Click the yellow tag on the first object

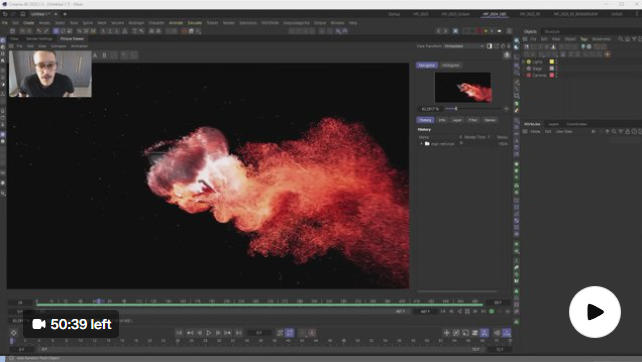click(x=552, y=62)
